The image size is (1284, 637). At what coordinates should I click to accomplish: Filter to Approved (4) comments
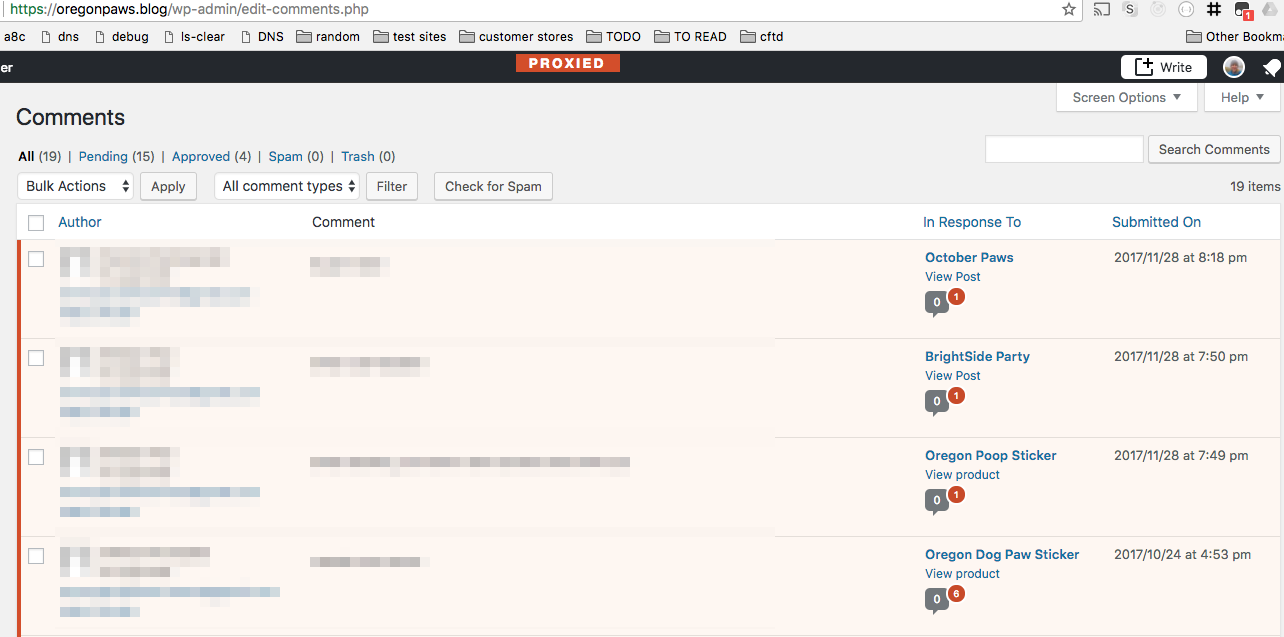212,156
